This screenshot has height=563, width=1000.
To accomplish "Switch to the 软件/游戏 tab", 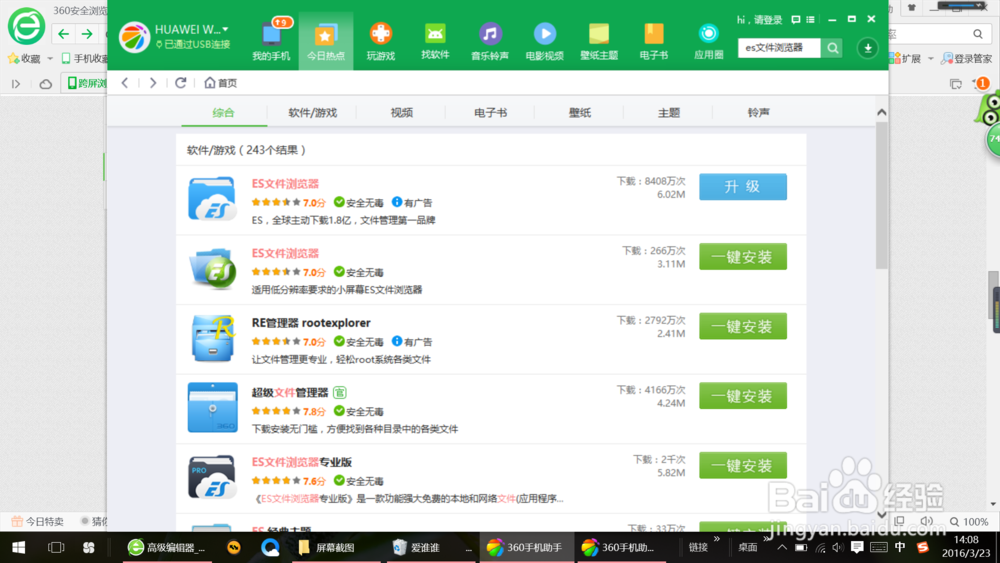I will pos(312,113).
